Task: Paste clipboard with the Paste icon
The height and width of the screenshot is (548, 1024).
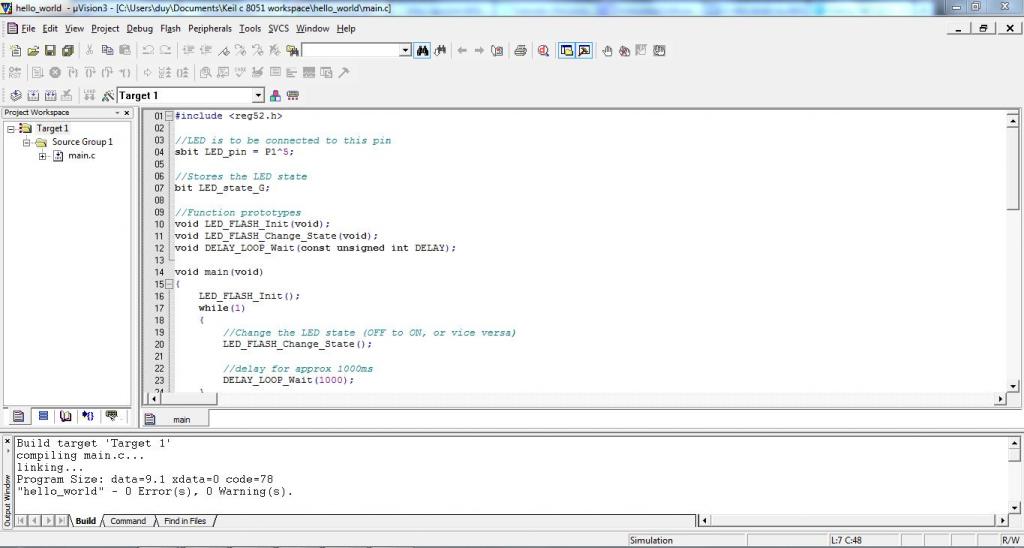Action: [x=124, y=50]
